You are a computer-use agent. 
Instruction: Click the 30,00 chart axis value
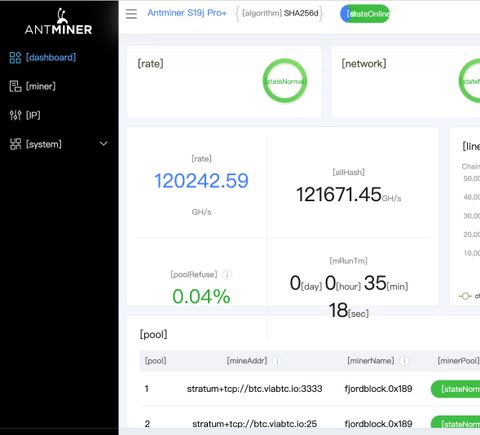[471, 216]
